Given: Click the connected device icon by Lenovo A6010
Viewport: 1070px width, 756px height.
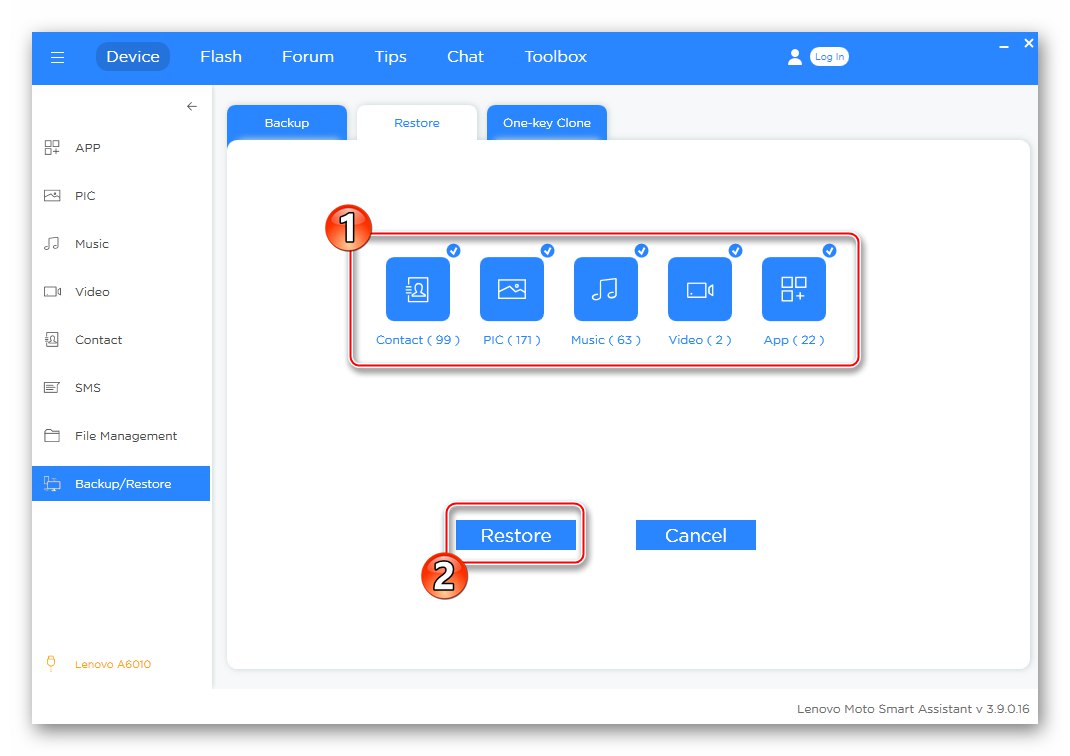Looking at the screenshot, I should pyautogui.click(x=50, y=663).
